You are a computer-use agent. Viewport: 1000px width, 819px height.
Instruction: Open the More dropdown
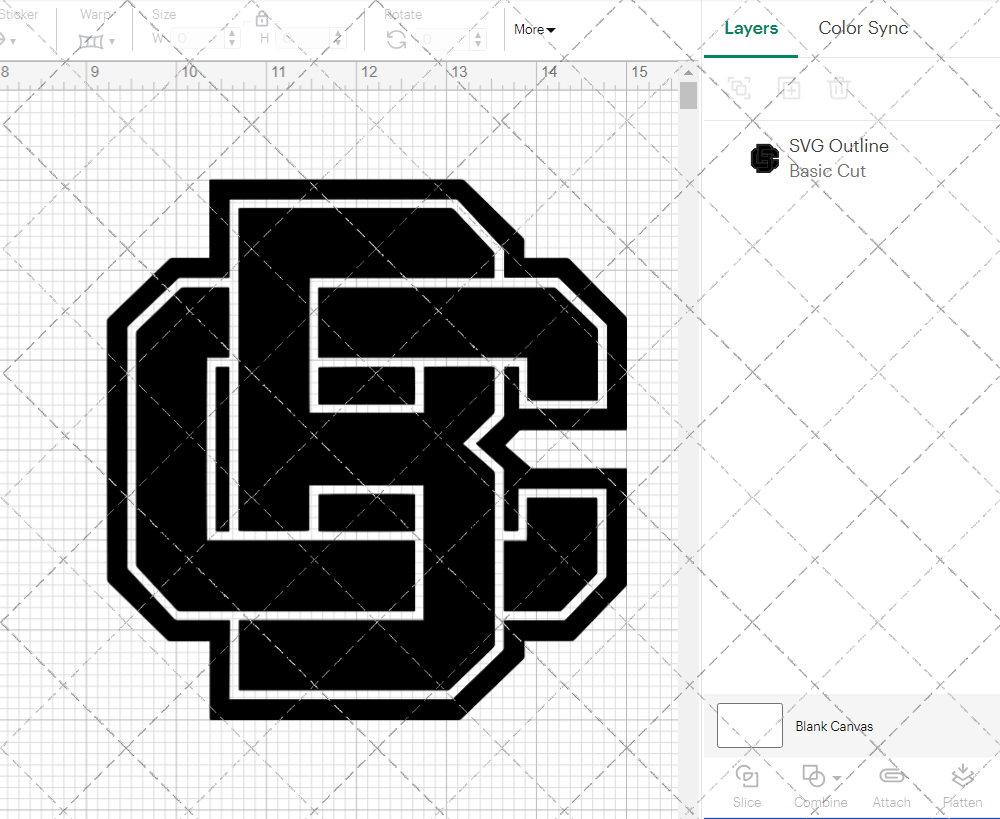(534, 30)
